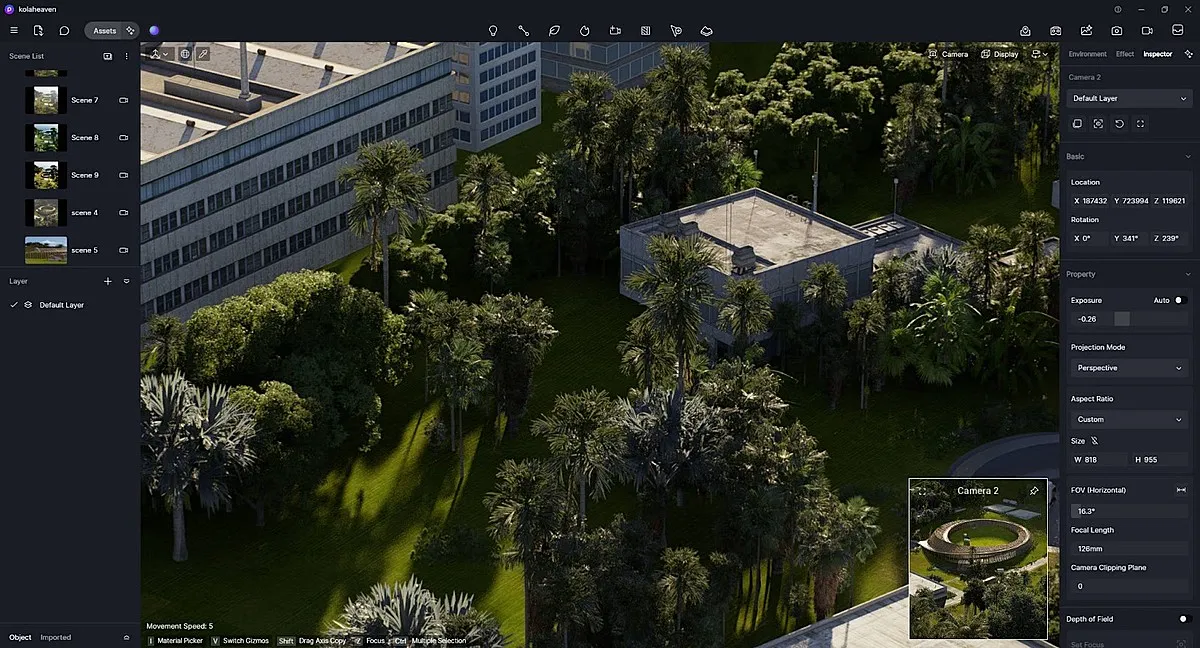Toggle camera icon for Scene 9
This screenshot has width=1200, height=648.
click(x=124, y=175)
